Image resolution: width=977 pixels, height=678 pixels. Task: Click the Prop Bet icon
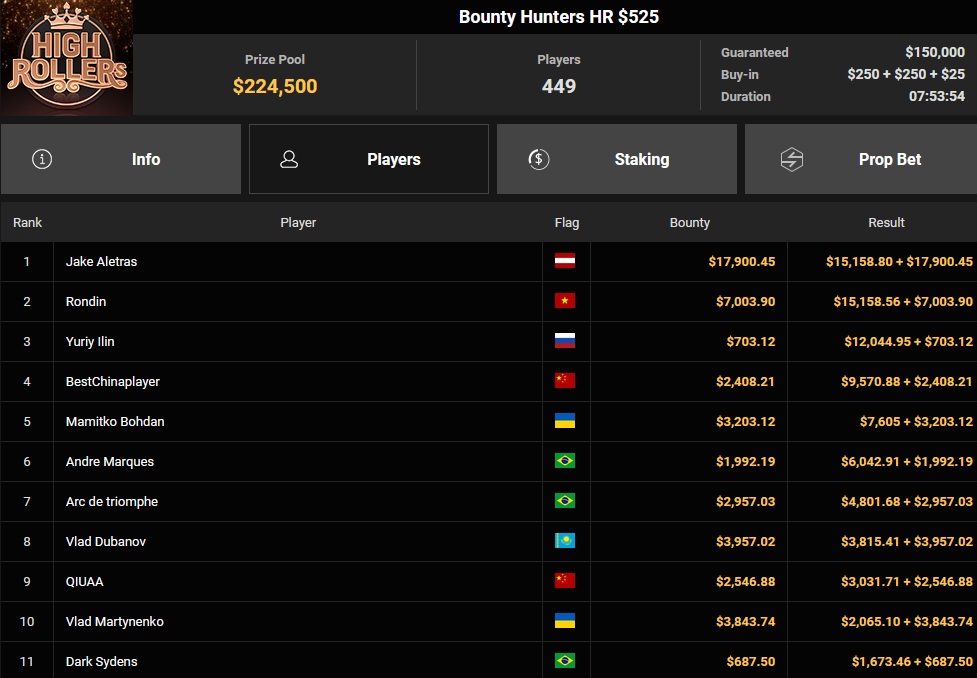[x=791, y=159]
